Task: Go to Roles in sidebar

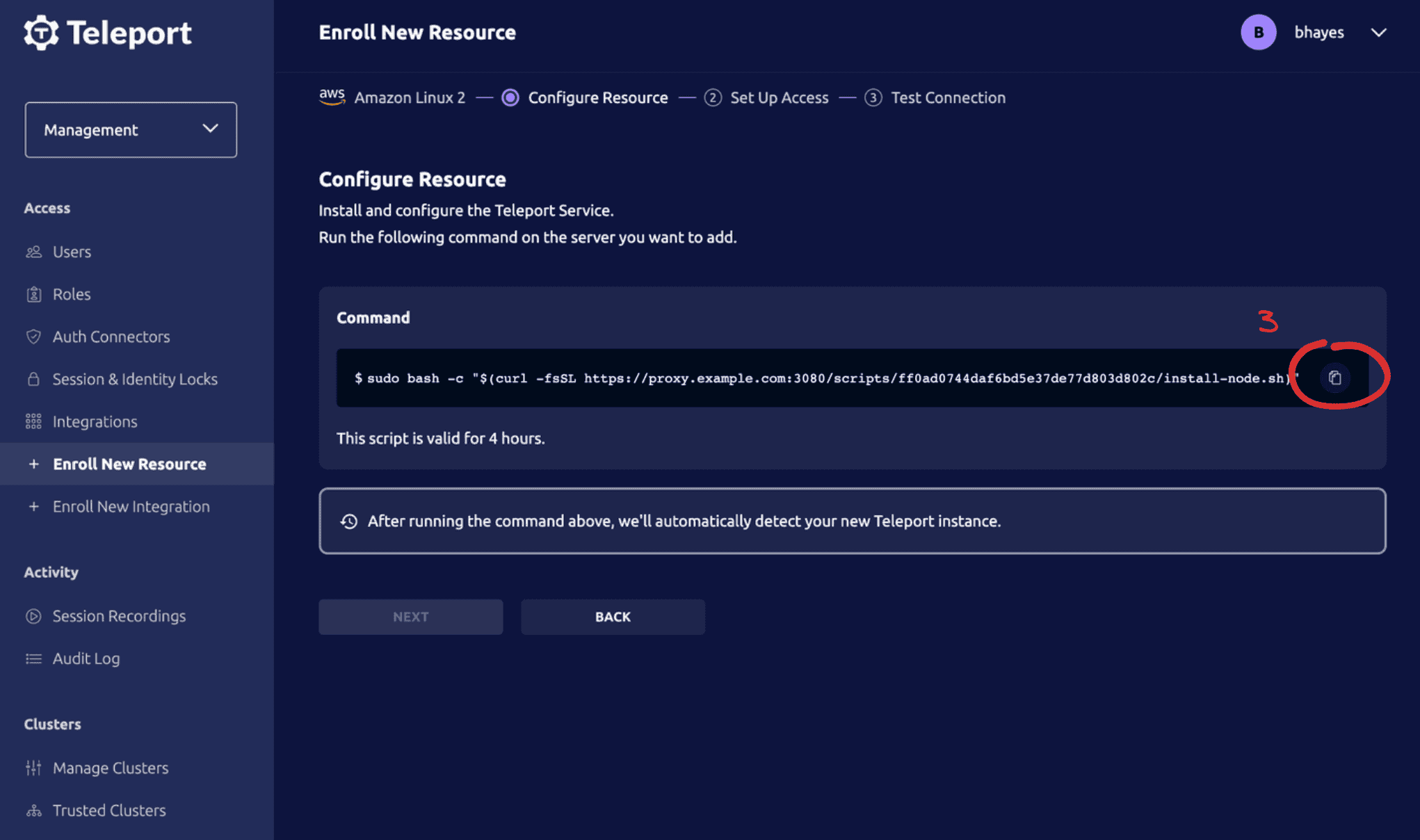Action: coord(72,294)
